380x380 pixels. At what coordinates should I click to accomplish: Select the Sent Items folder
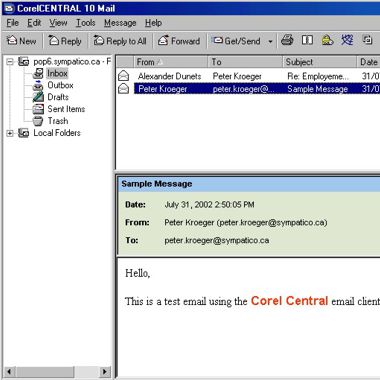(x=66, y=109)
